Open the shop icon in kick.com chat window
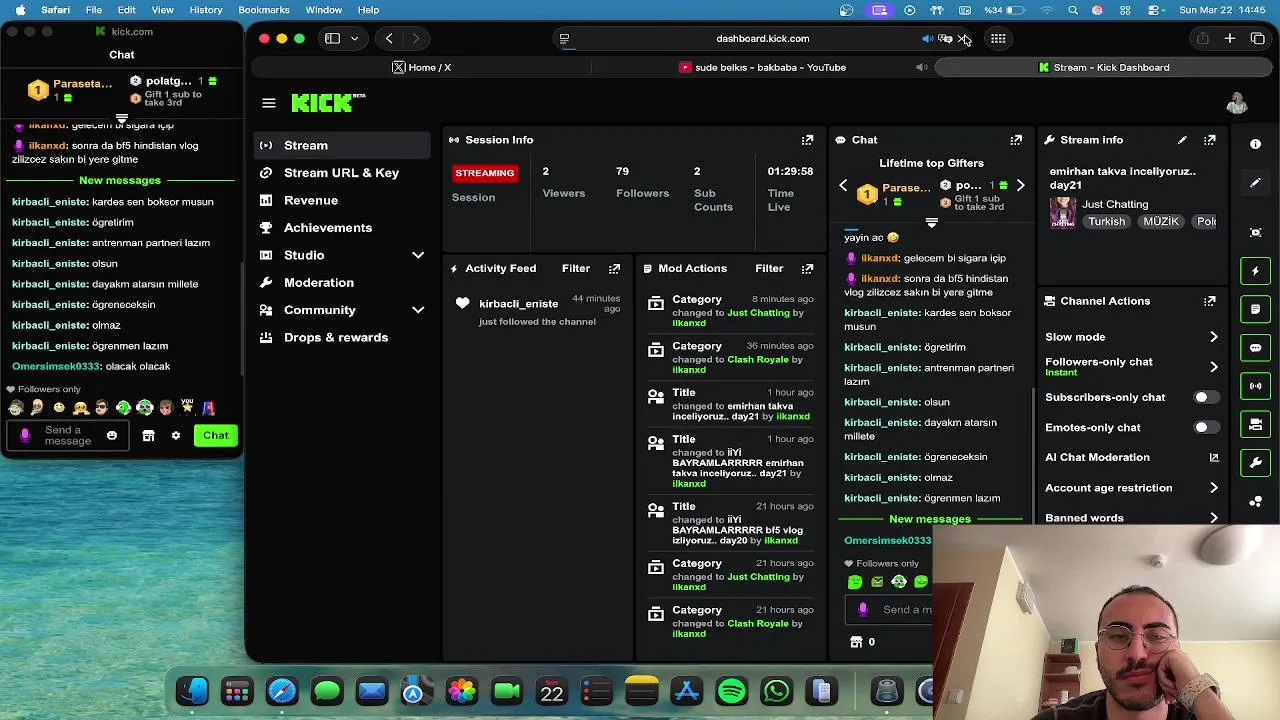Viewport: 1280px width, 720px height. tap(148, 436)
